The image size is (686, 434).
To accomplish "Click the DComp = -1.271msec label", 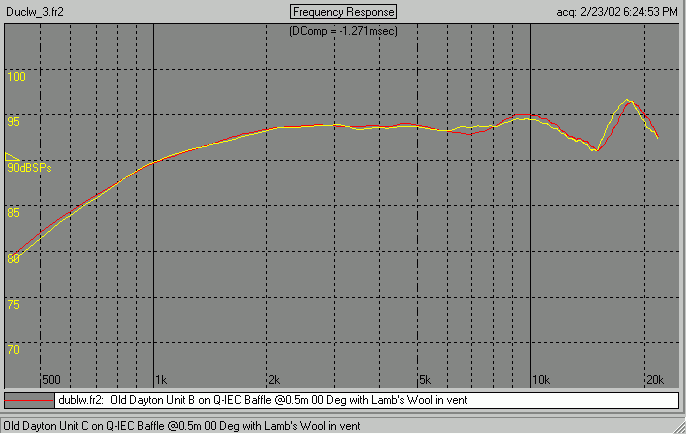I will (343, 31).
